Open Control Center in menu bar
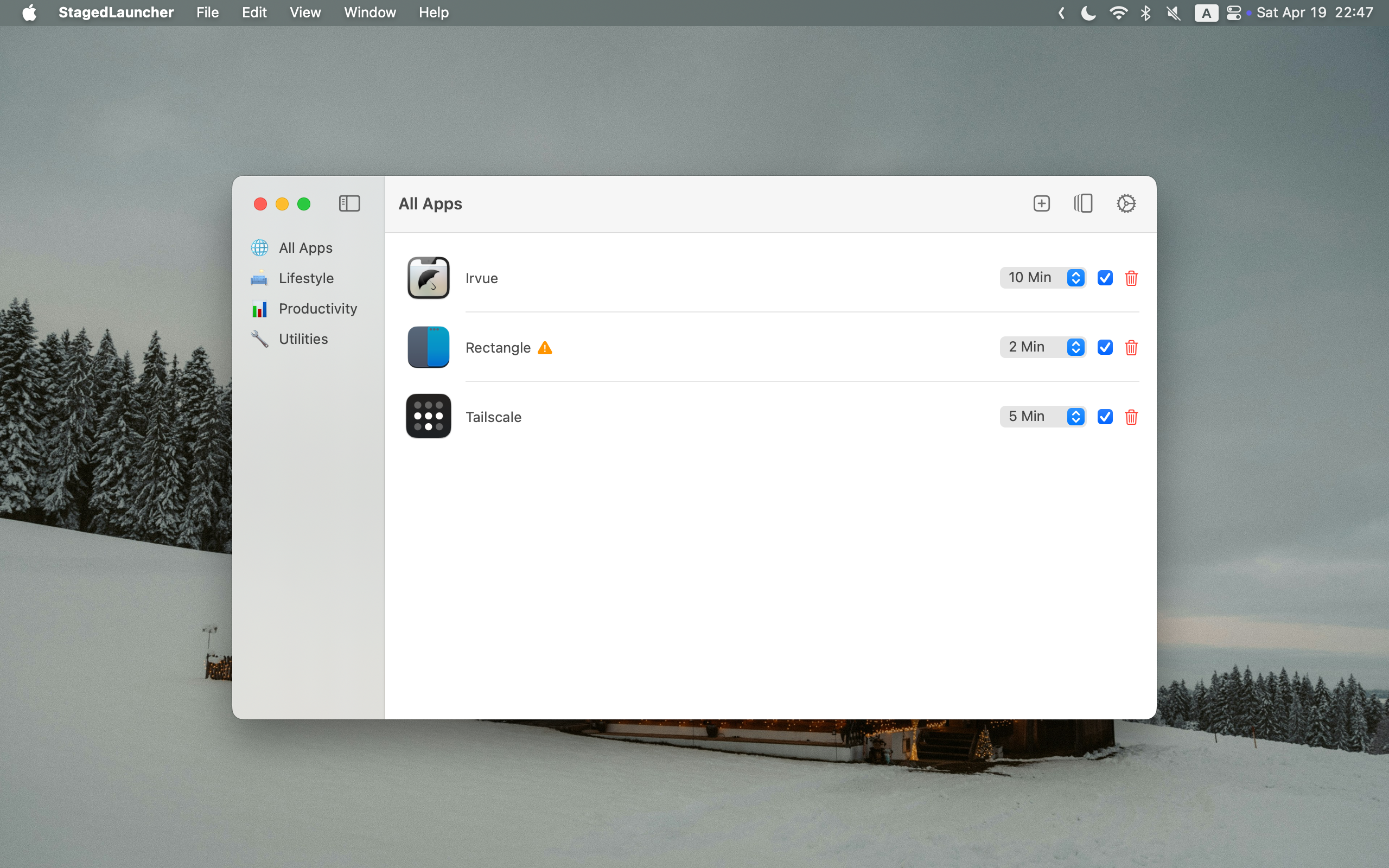Screen dimensions: 1389x868 pos(1233,12)
